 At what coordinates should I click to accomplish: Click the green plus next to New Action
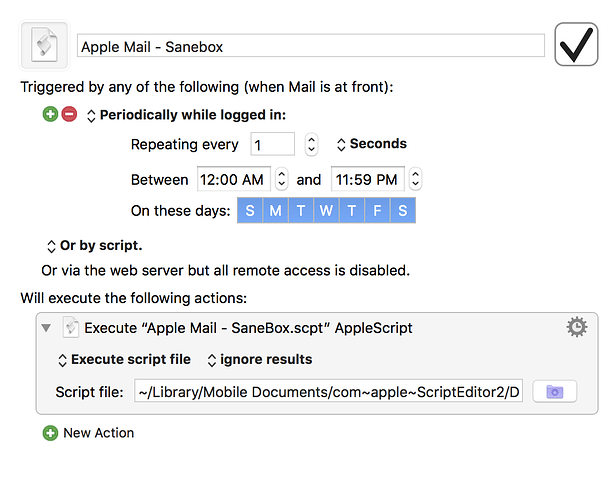(50, 433)
